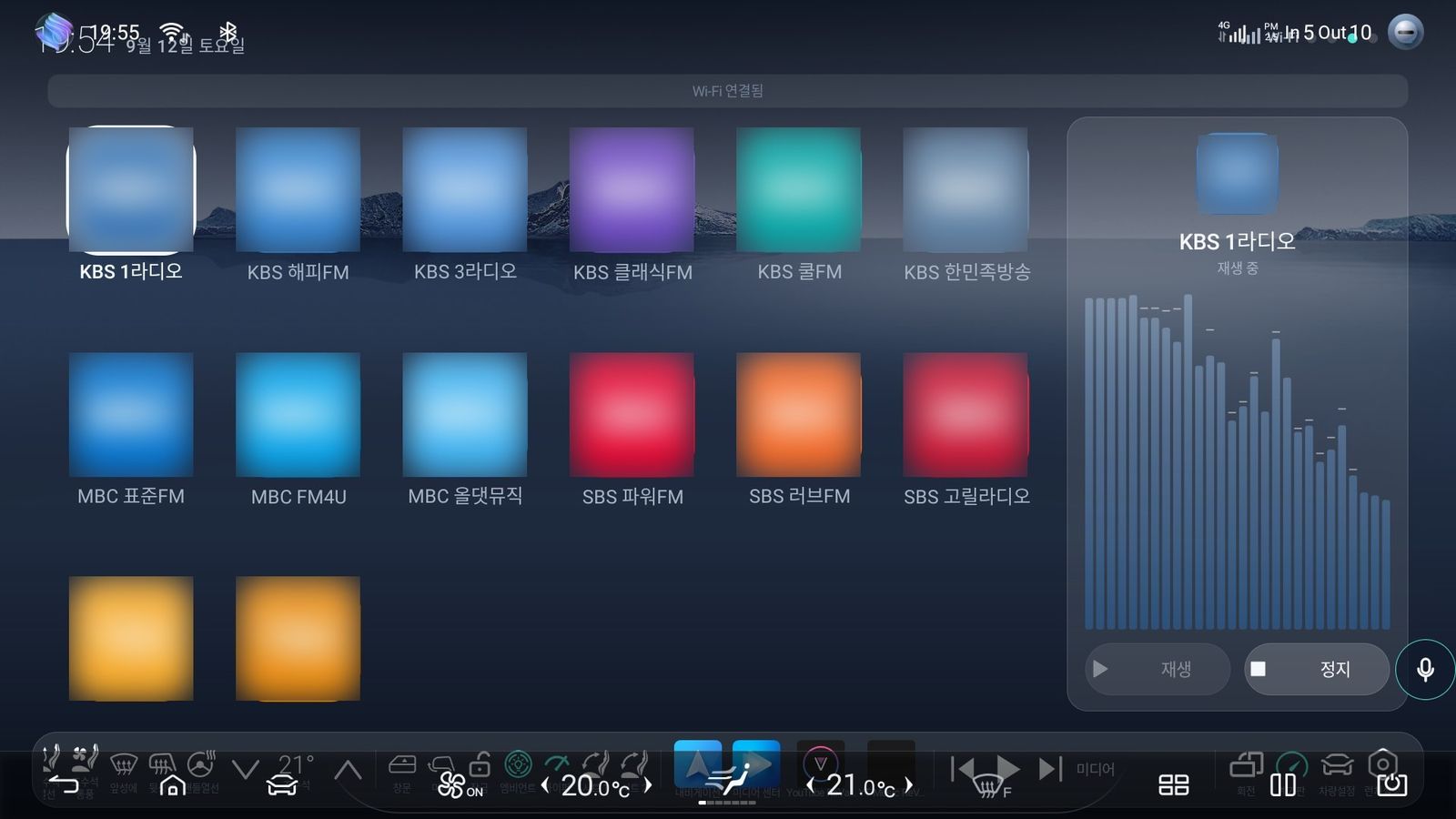Toggle the front windshield defrost F icon
This screenshot has height=819, width=1456.
click(x=992, y=786)
